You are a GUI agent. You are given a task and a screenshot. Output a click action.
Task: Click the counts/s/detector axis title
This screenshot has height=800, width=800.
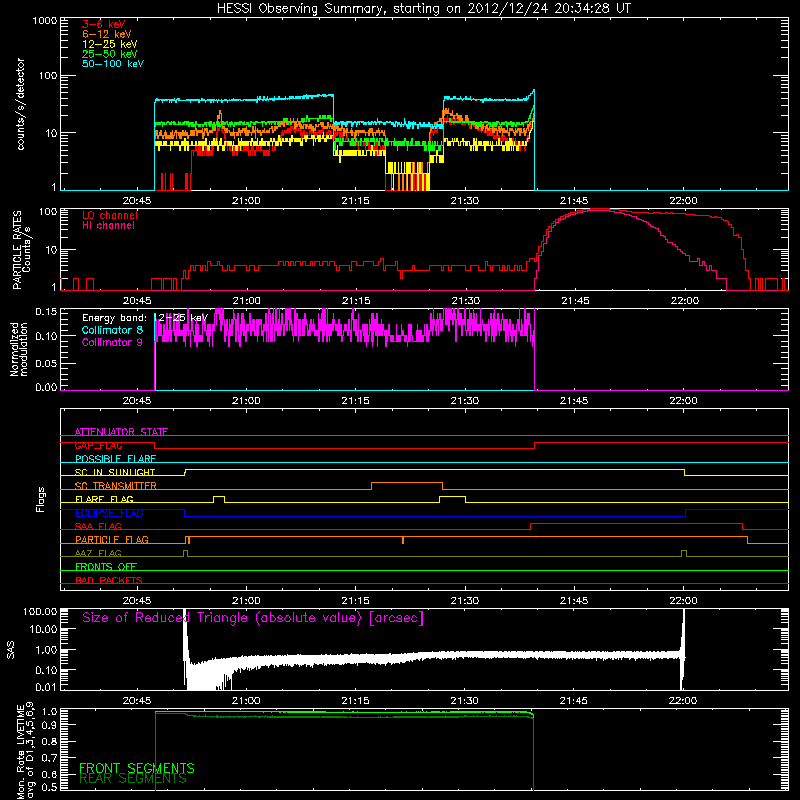(x=20, y=104)
